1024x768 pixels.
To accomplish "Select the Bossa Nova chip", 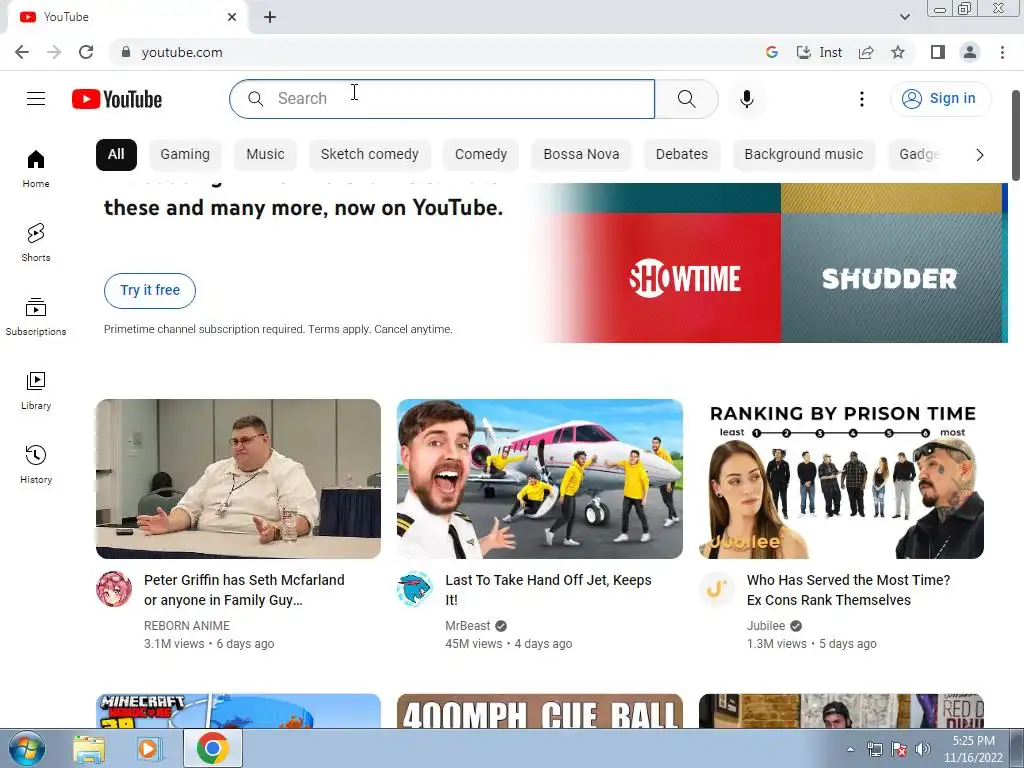I will click(581, 155).
